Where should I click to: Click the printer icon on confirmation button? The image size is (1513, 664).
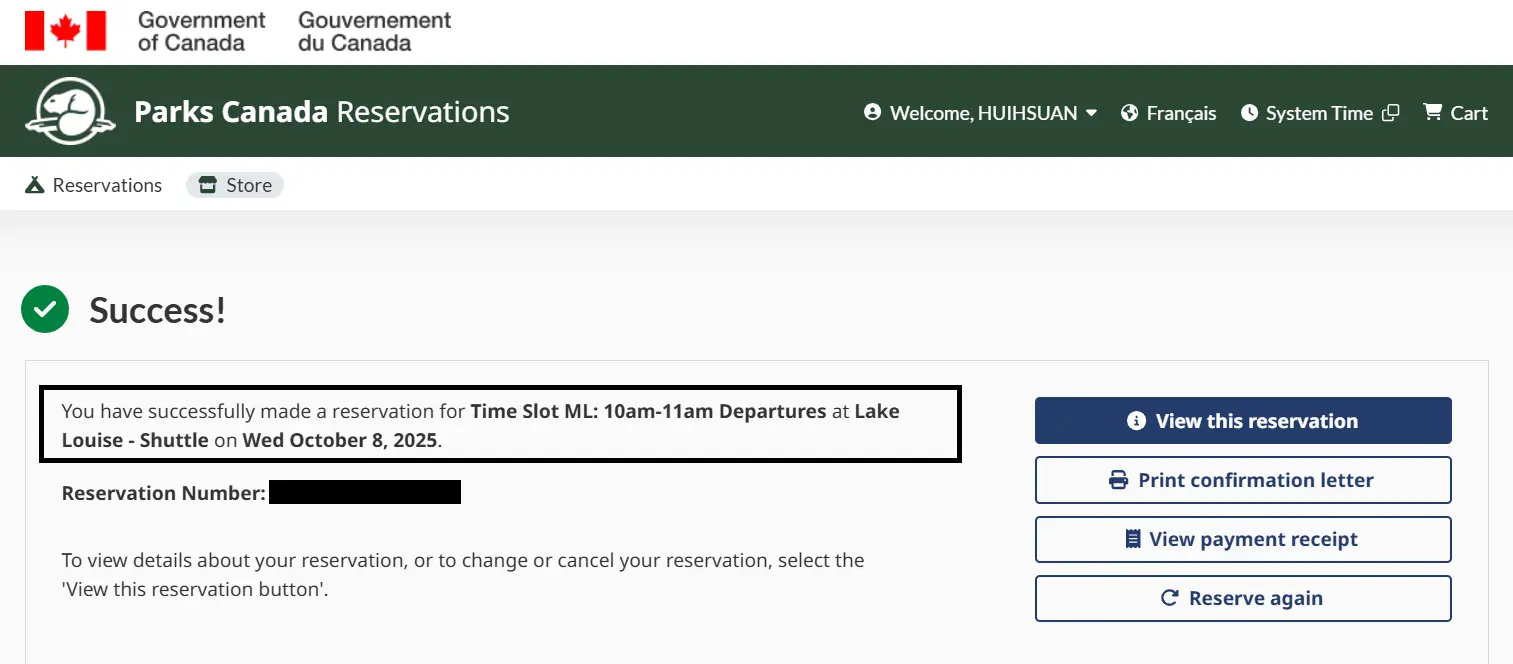pos(1119,480)
